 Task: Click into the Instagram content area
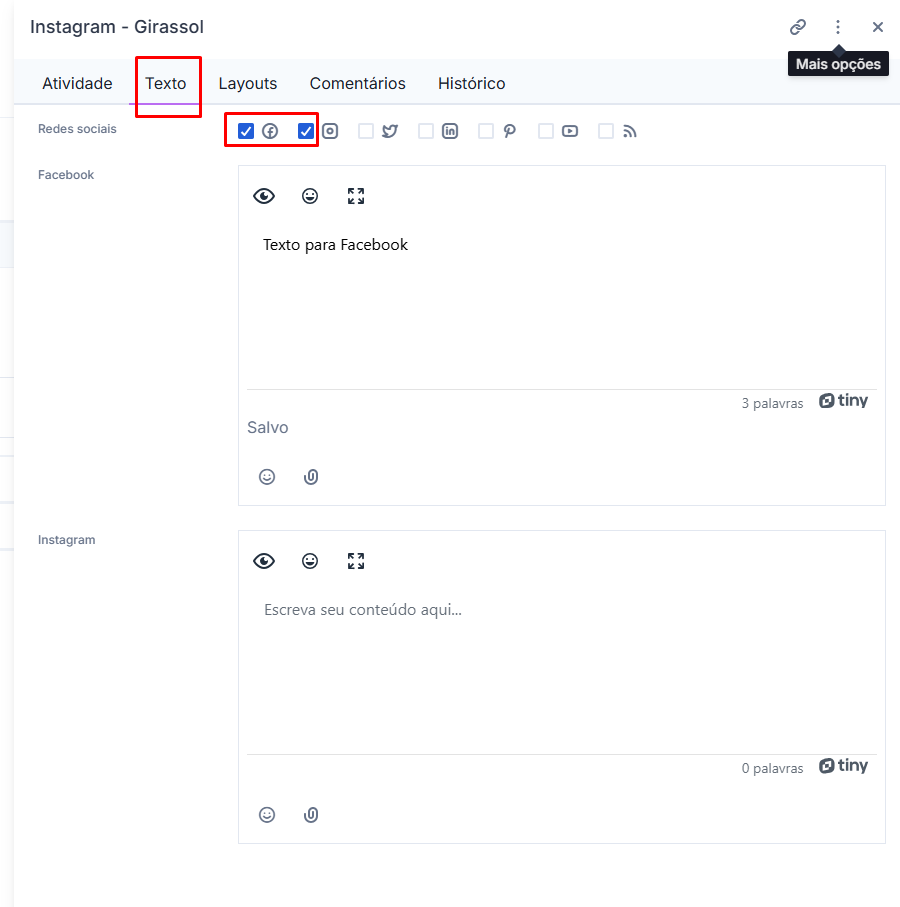562,671
